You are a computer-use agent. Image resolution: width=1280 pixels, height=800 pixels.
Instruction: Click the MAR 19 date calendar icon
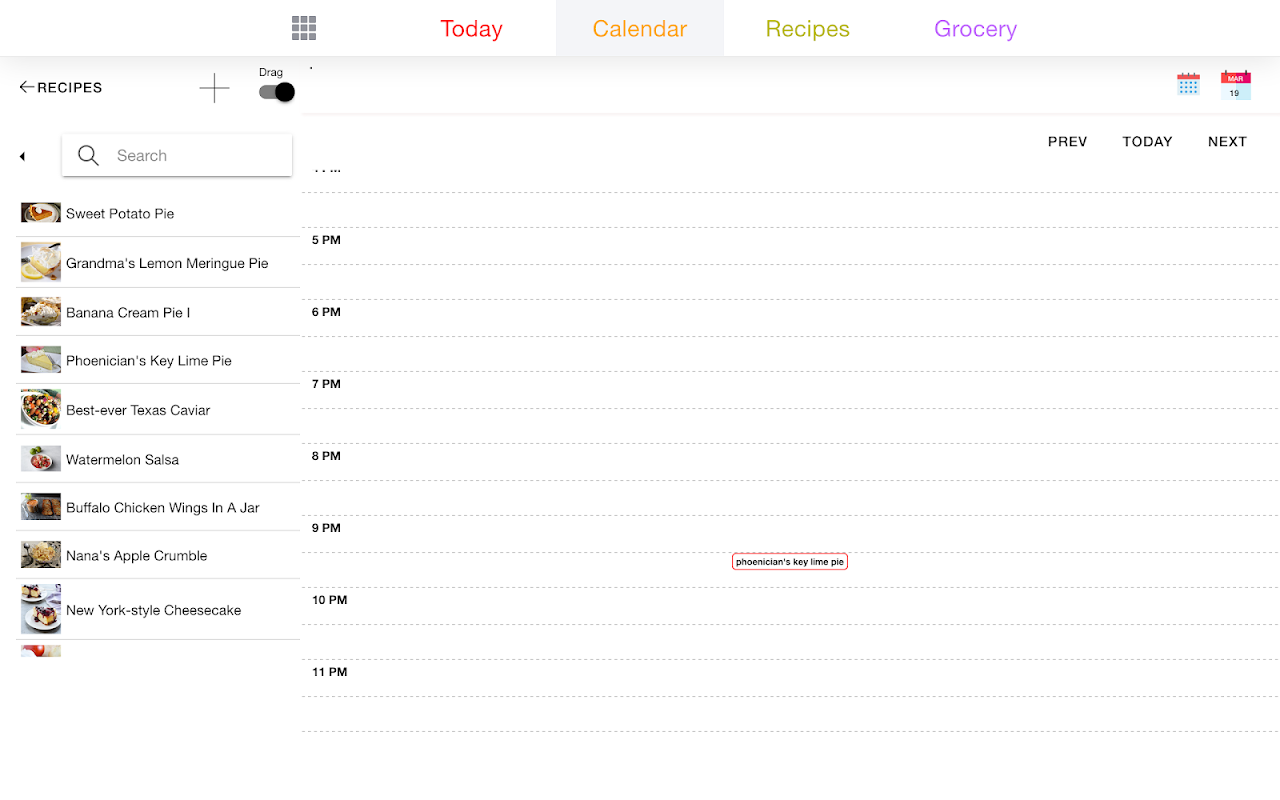(1235, 85)
